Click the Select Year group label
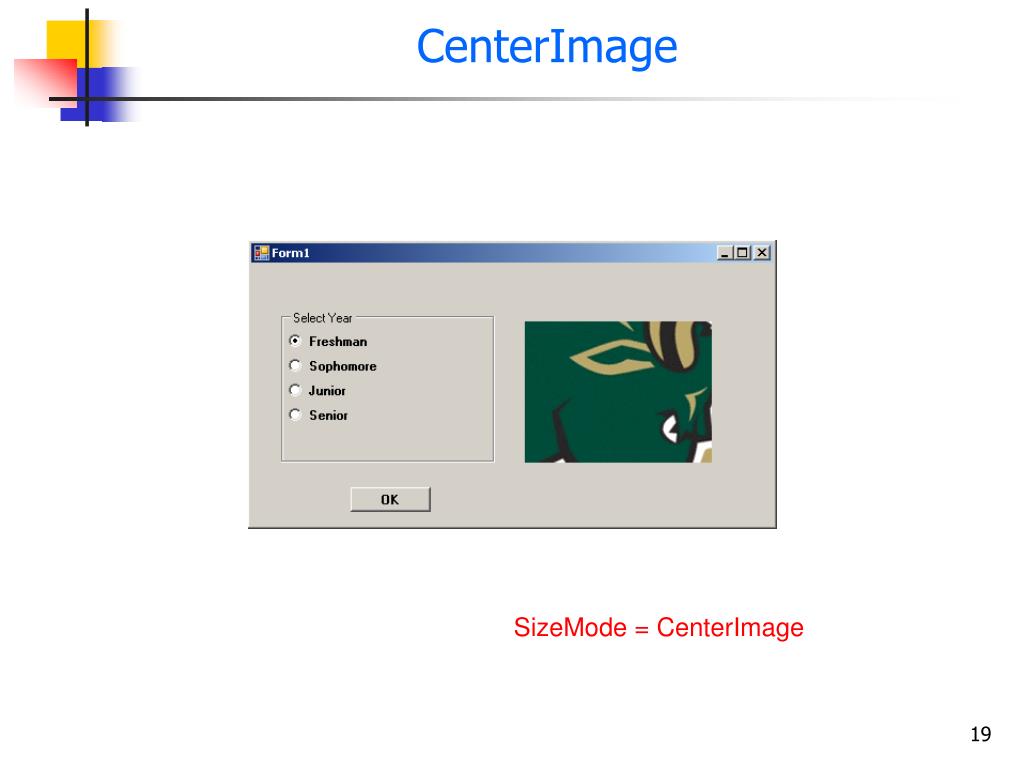The width and height of the screenshot is (1024, 768). point(323,318)
